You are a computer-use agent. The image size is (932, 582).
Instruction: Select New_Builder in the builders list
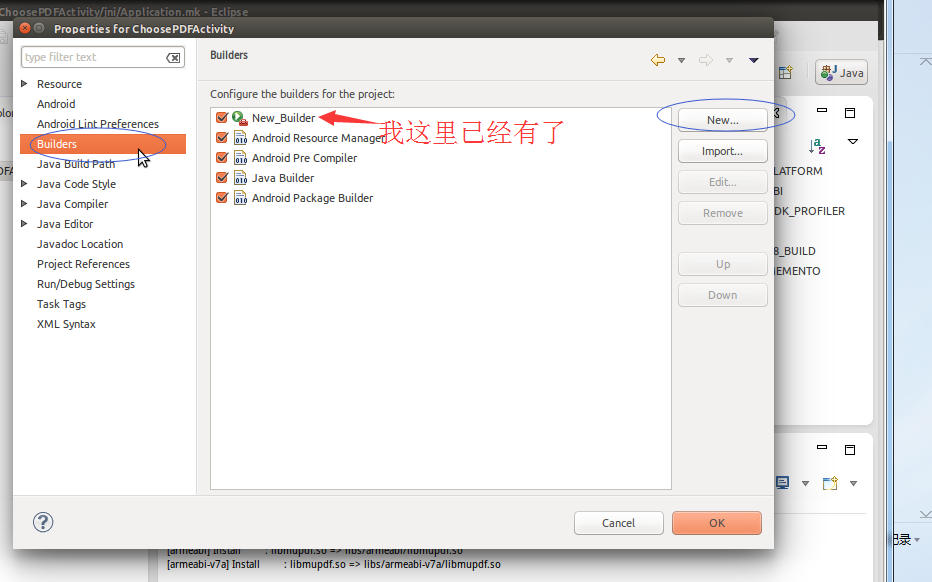pyautogui.click(x=284, y=118)
